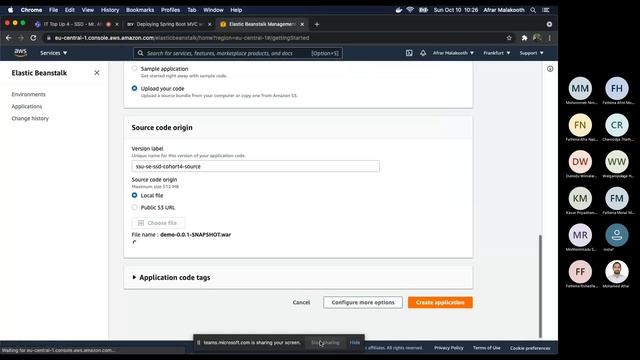
Task: Click the Version label input field
Action: click(x=256, y=166)
